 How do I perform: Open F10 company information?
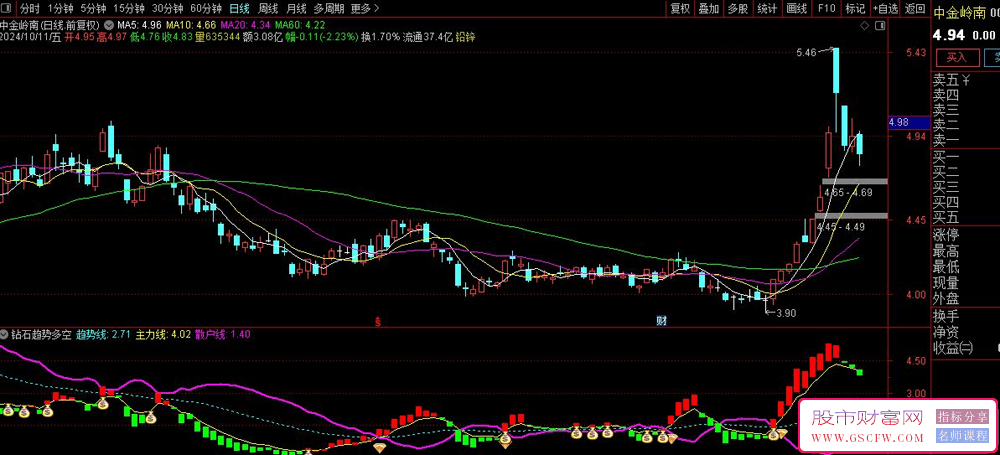(827, 8)
